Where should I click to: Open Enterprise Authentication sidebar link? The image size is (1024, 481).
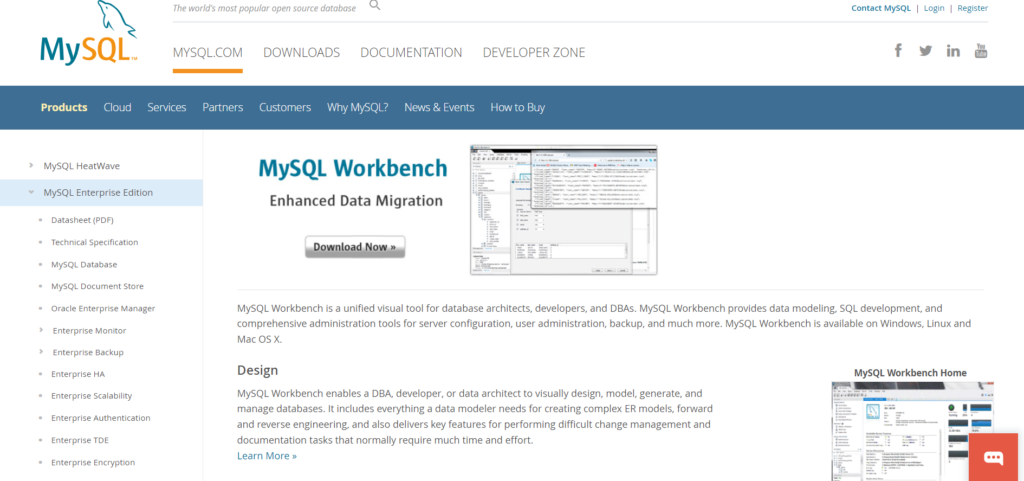101,418
